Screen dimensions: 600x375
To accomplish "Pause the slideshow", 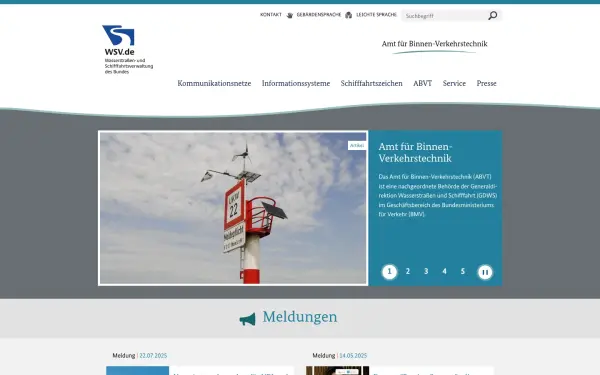I will tap(485, 272).
